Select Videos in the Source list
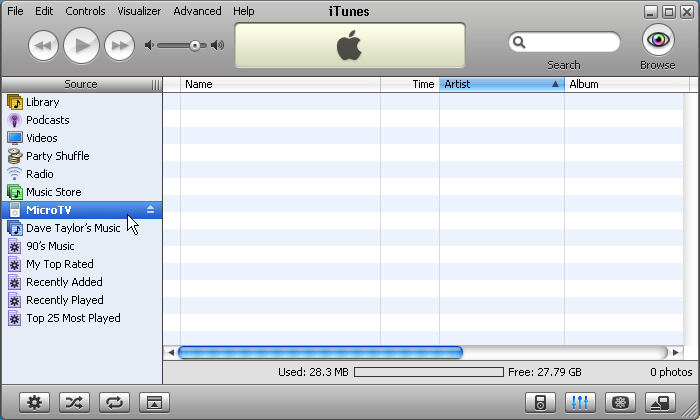The height and width of the screenshot is (420, 700). (82, 138)
